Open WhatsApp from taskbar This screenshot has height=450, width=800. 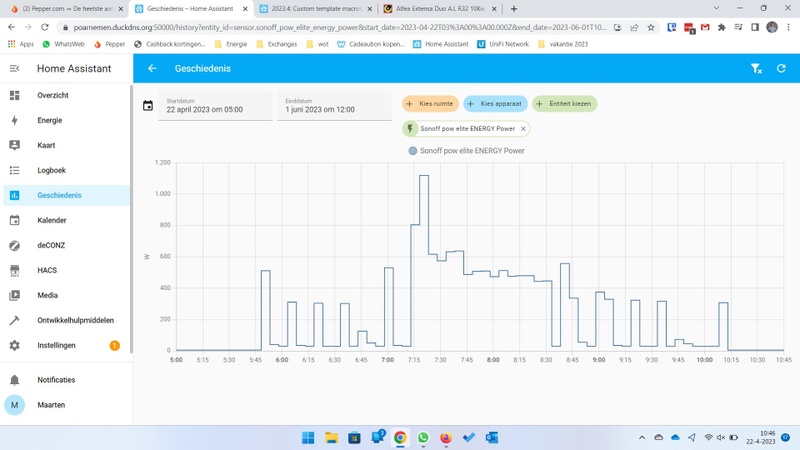[x=423, y=438]
